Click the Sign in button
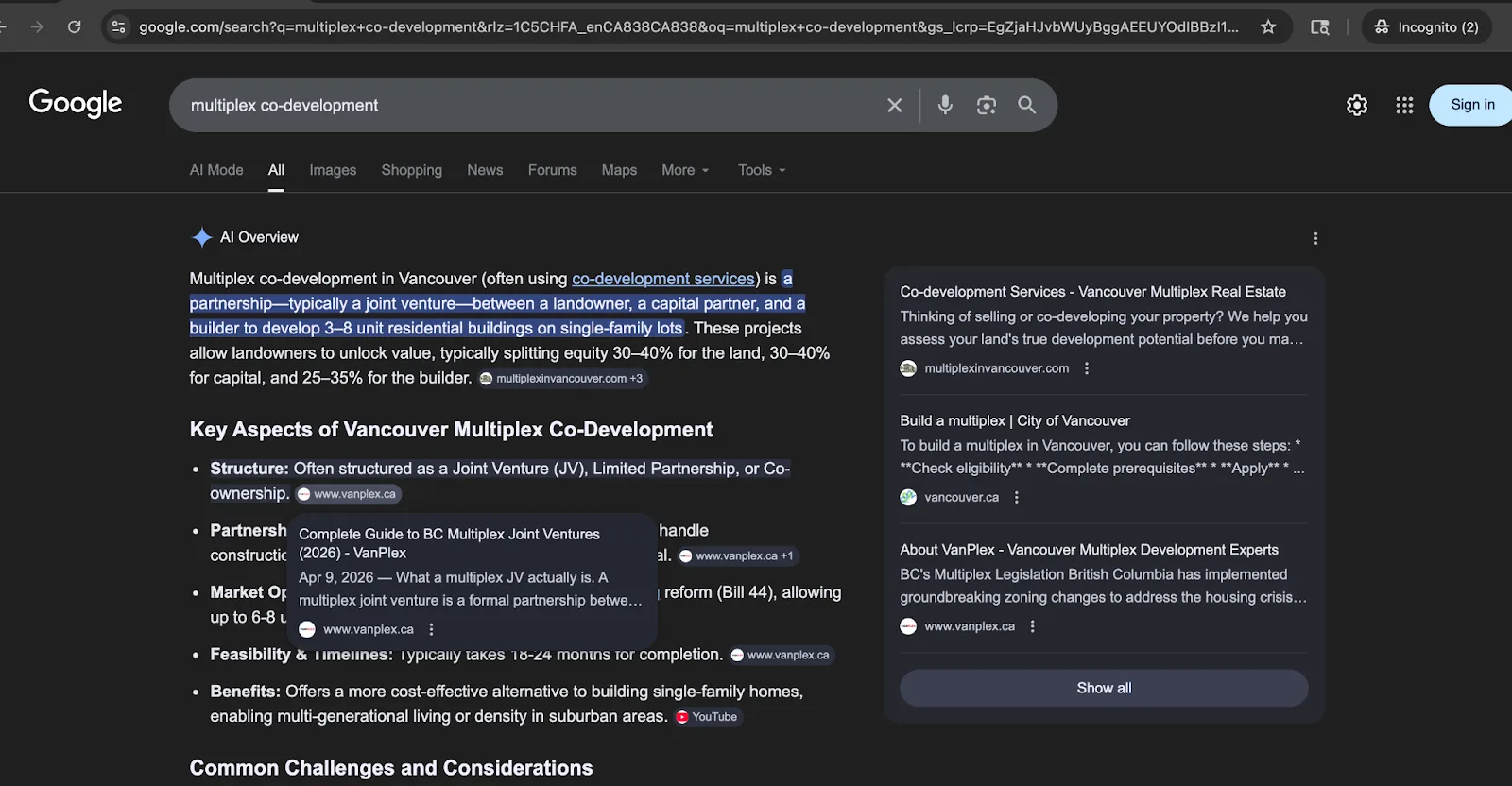The width and height of the screenshot is (1512, 786). 1471,105
